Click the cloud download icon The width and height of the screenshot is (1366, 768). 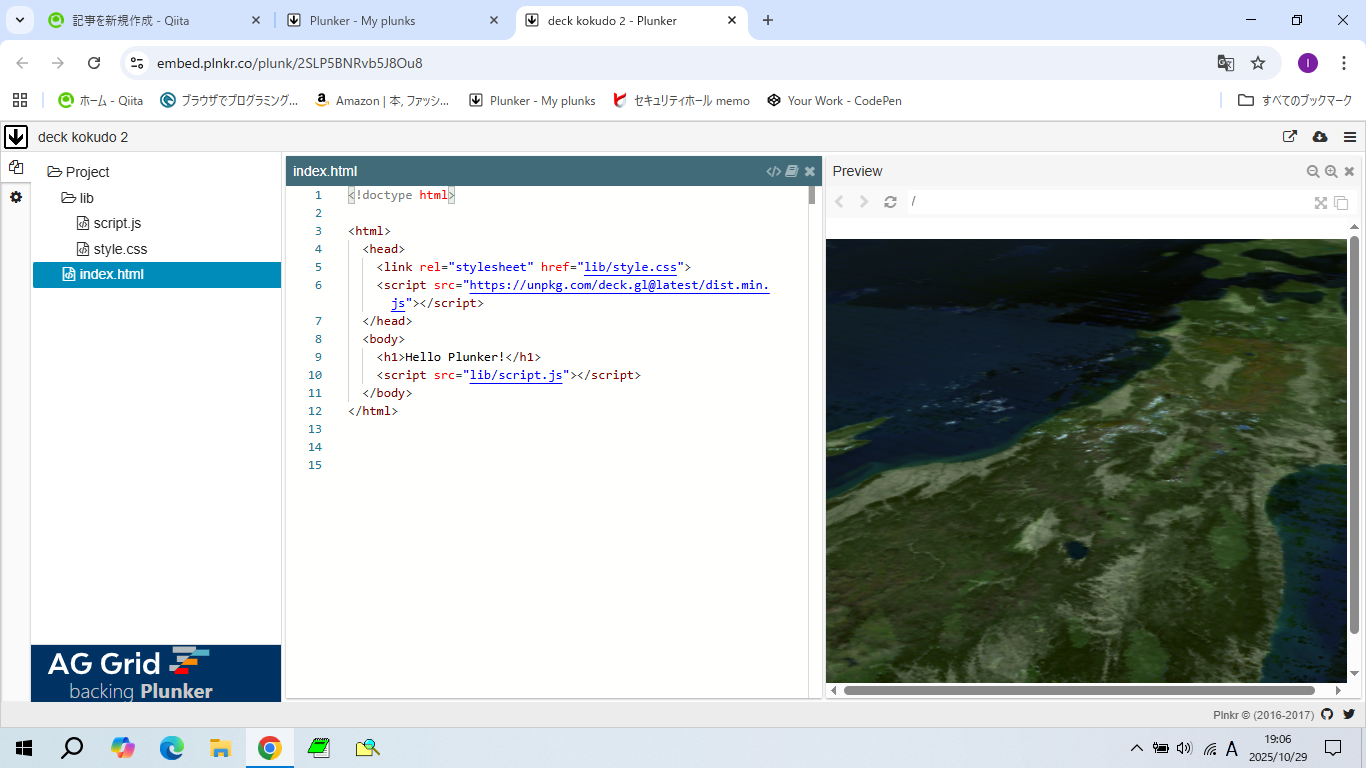pyautogui.click(x=1319, y=137)
